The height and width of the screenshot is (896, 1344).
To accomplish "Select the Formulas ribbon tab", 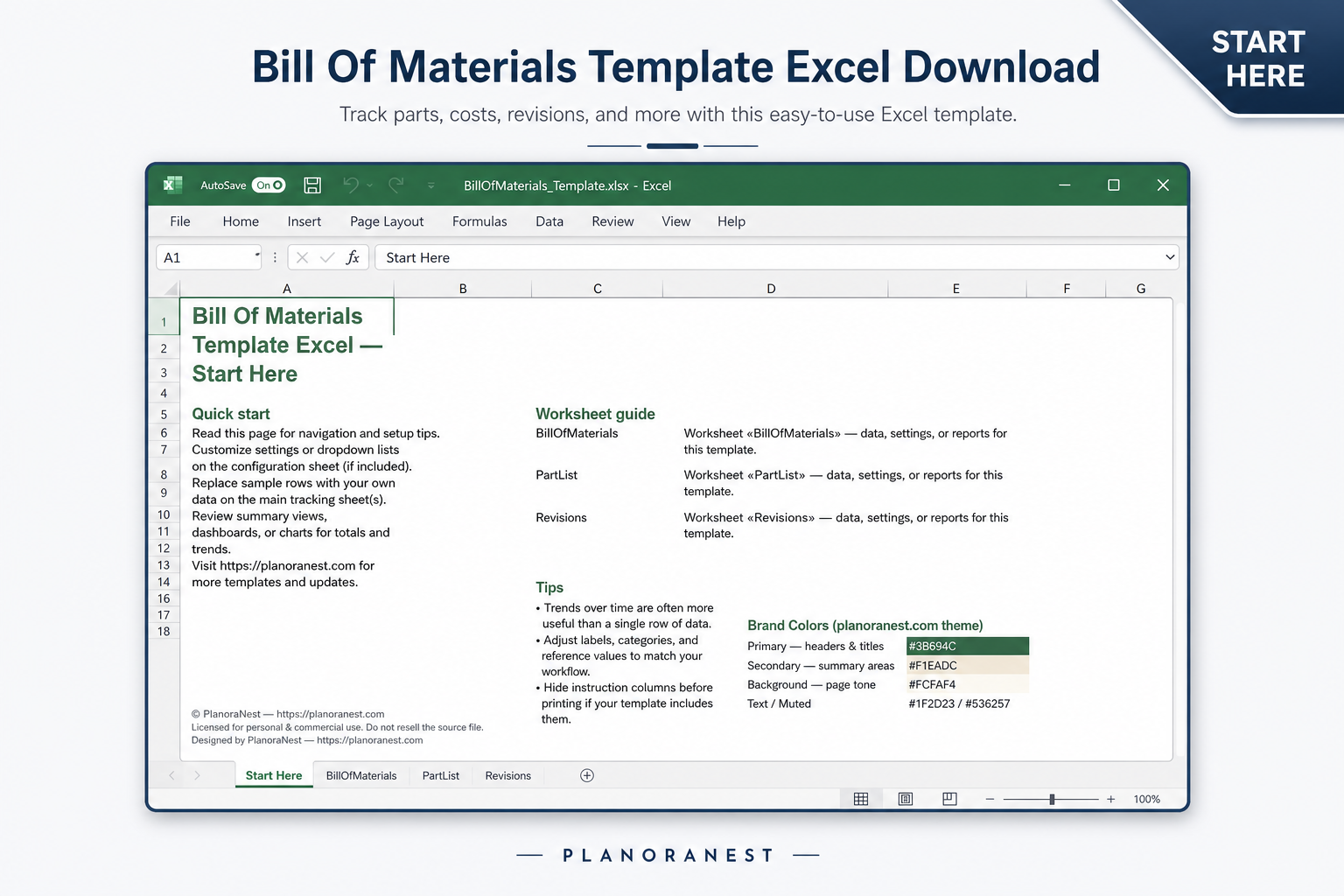I will (479, 221).
